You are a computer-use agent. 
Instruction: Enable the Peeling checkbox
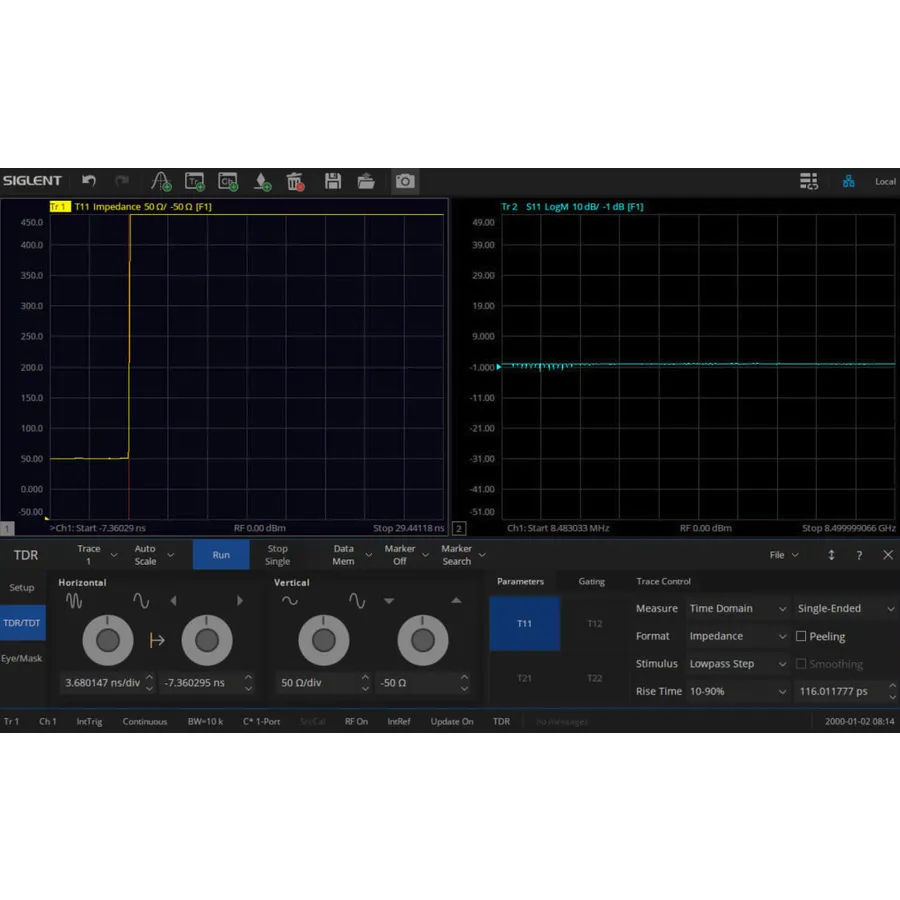click(801, 636)
